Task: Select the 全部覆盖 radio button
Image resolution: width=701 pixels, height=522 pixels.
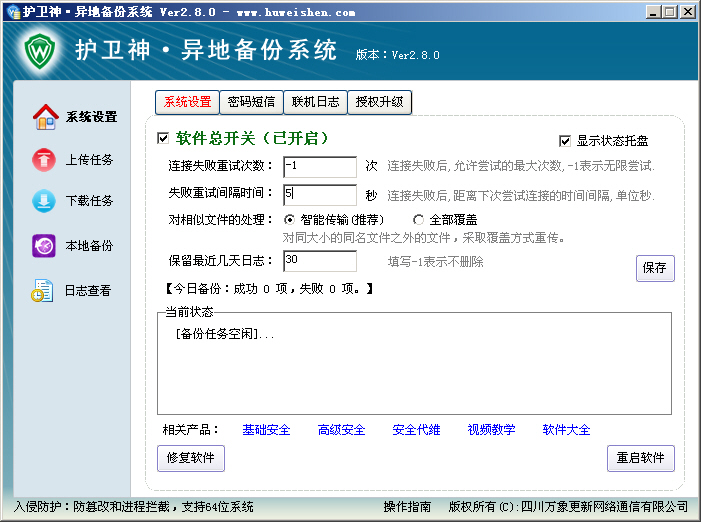Action: pyautogui.click(x=418, y=220)
